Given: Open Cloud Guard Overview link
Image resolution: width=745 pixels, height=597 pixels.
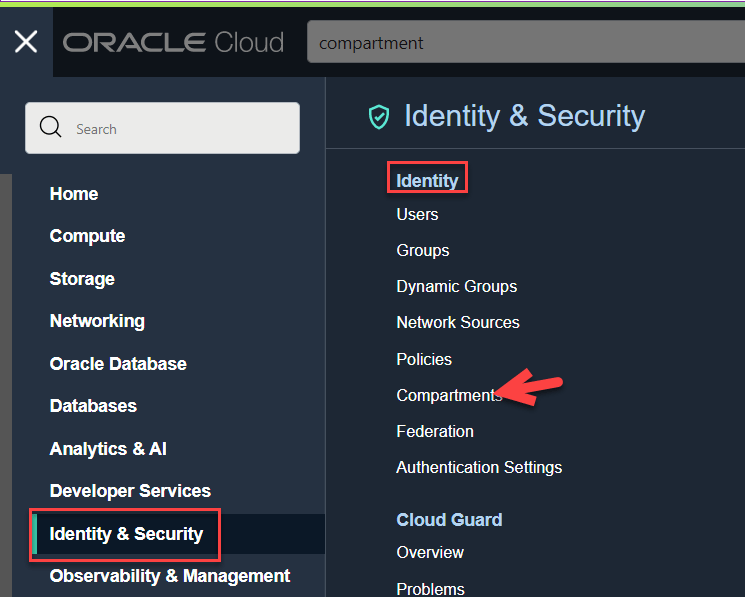Looking at the screenshot, I should tap(430, 552).
